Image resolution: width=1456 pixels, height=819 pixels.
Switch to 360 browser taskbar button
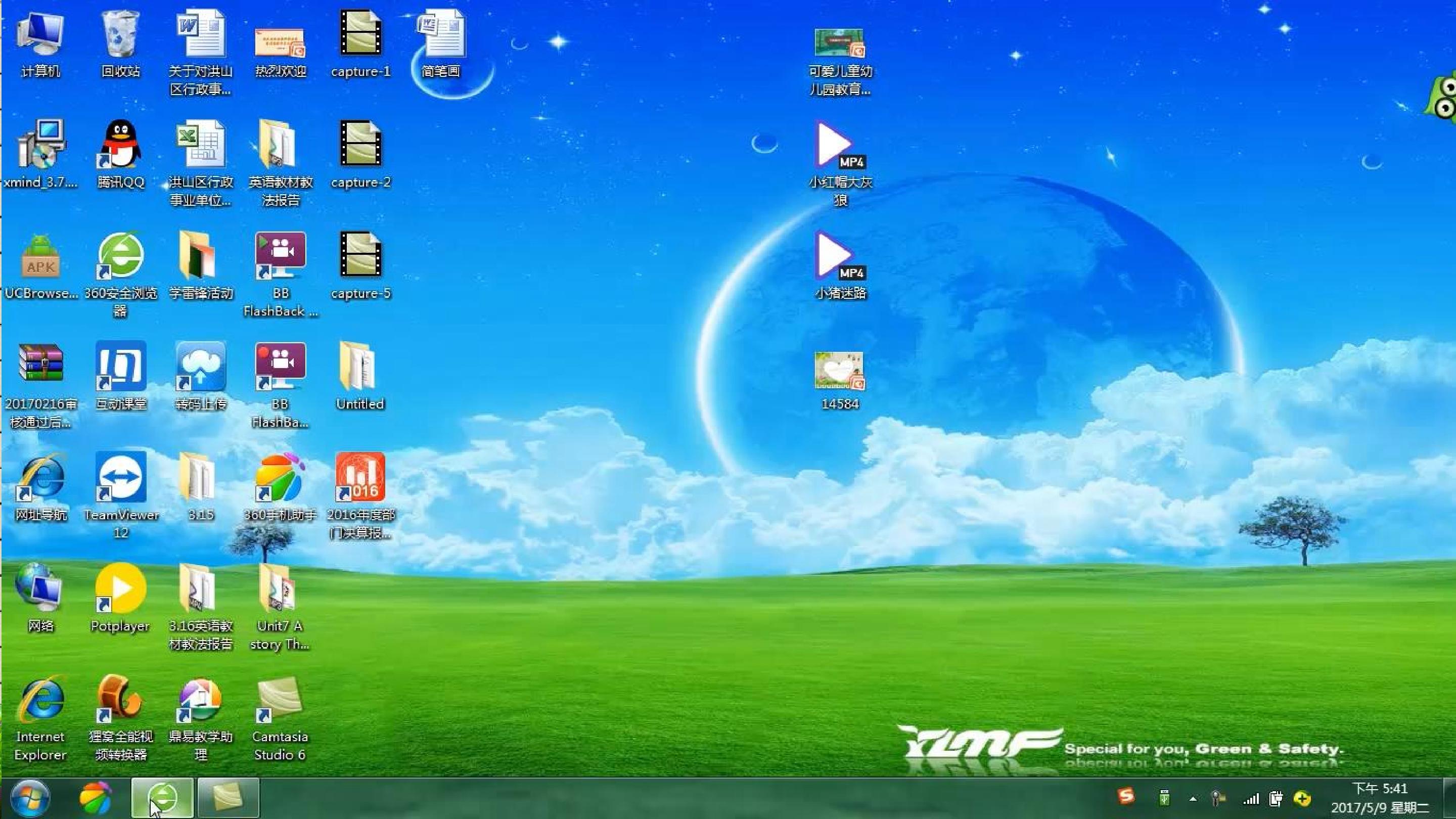click(x=163, y=798)
